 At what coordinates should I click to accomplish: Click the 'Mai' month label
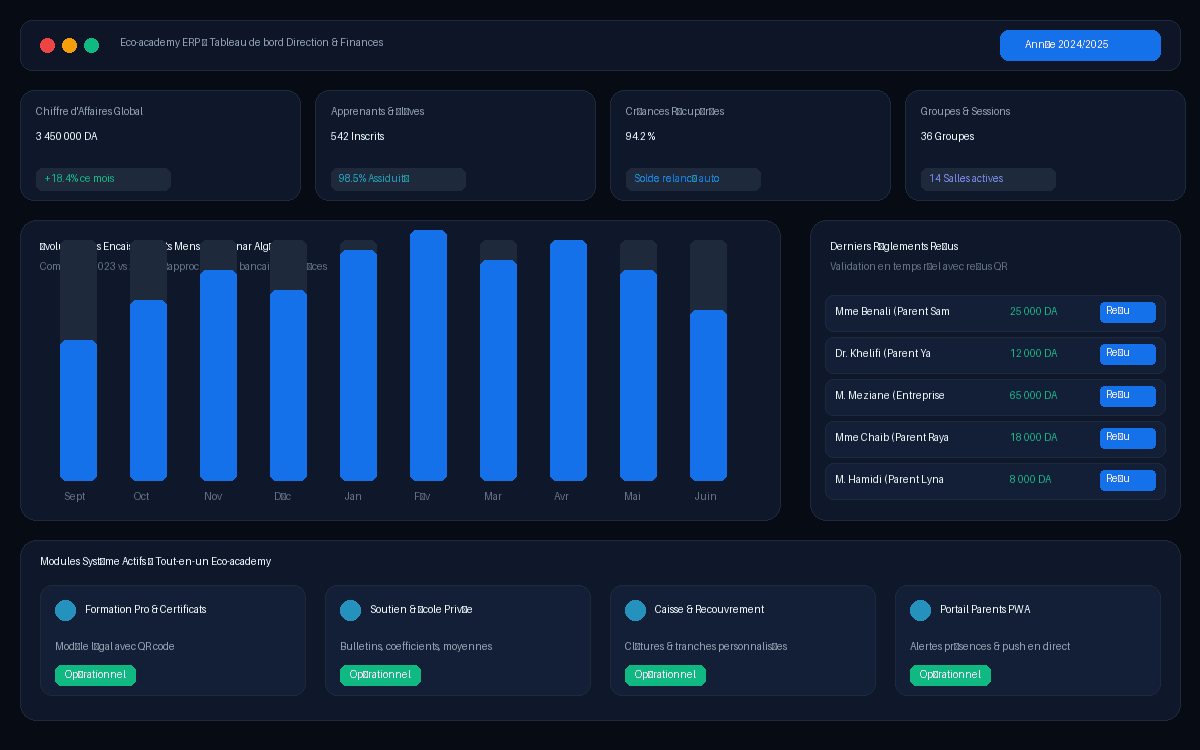click(x=632, y=497)
